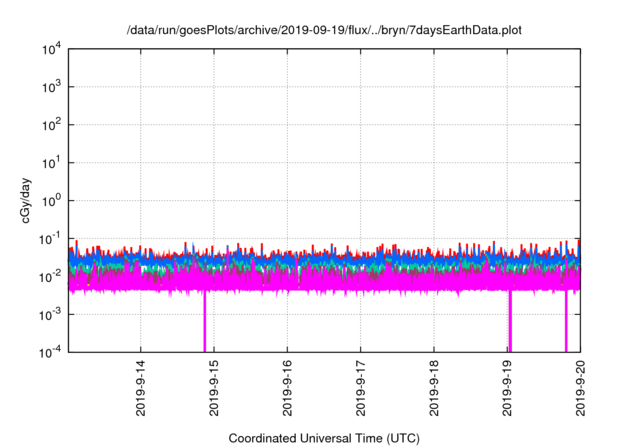Screen dimensions: 640x448
Task: Click the 2019-9-18 date tick label
Action: coord(434,388)
